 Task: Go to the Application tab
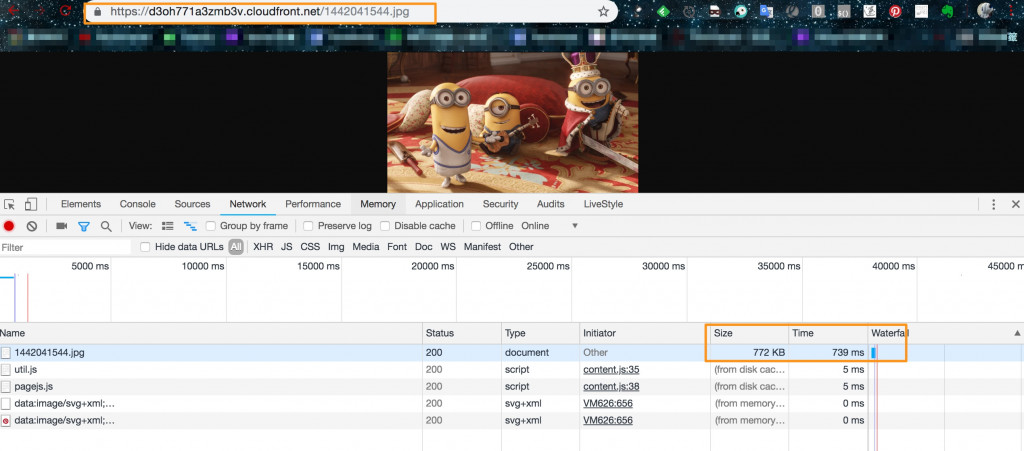440,204
